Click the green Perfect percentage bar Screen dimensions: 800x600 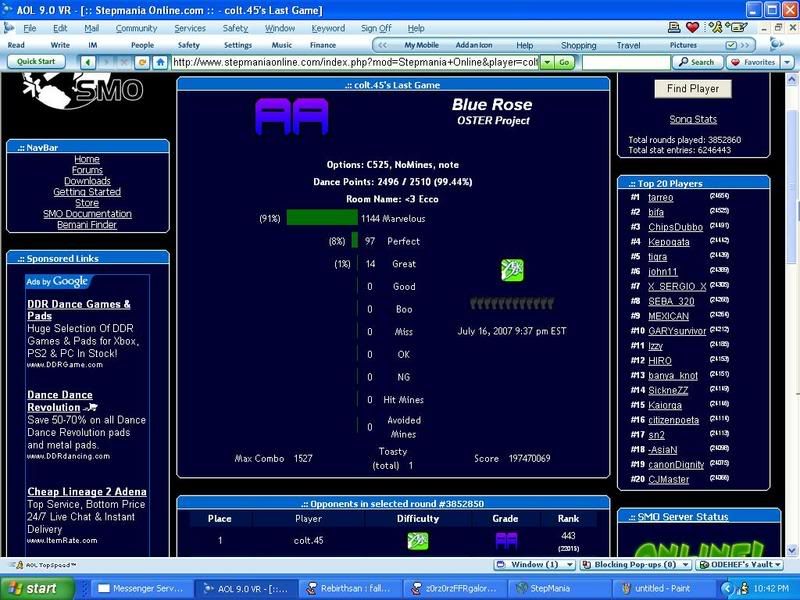[x=355, y=240]
